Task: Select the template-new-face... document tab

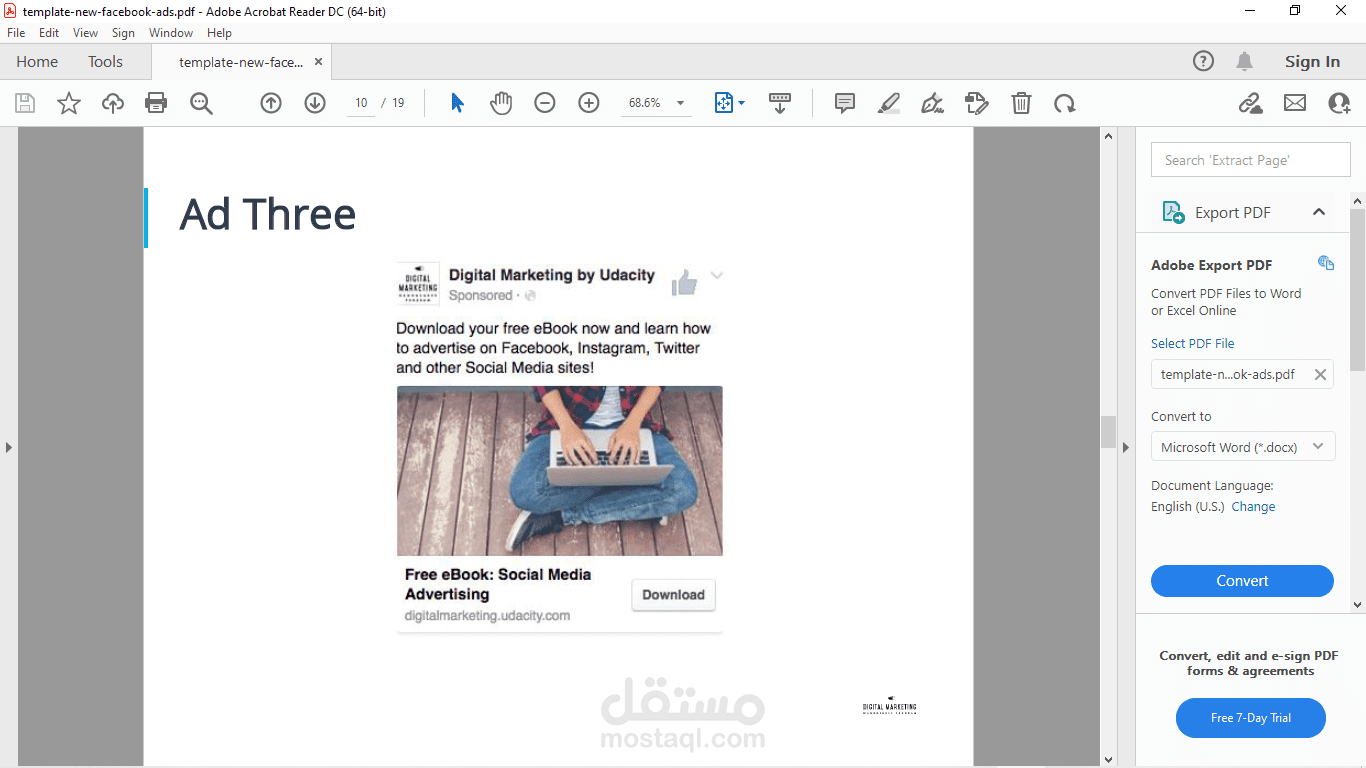Action: pyautogui.click(x=241, y=62)
